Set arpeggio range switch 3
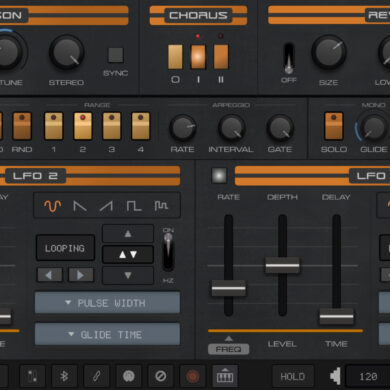This screenshot has width=390, height=390. click(x=112, y=126)
